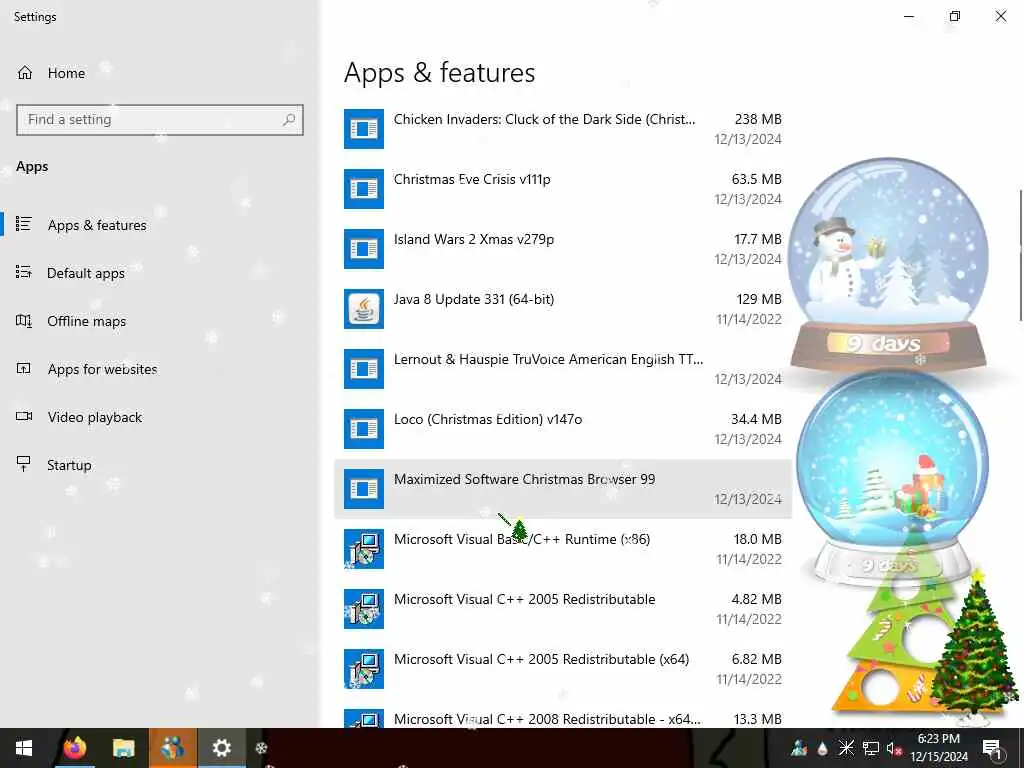Click the Settings gear taskbar button

coord(221,748)
